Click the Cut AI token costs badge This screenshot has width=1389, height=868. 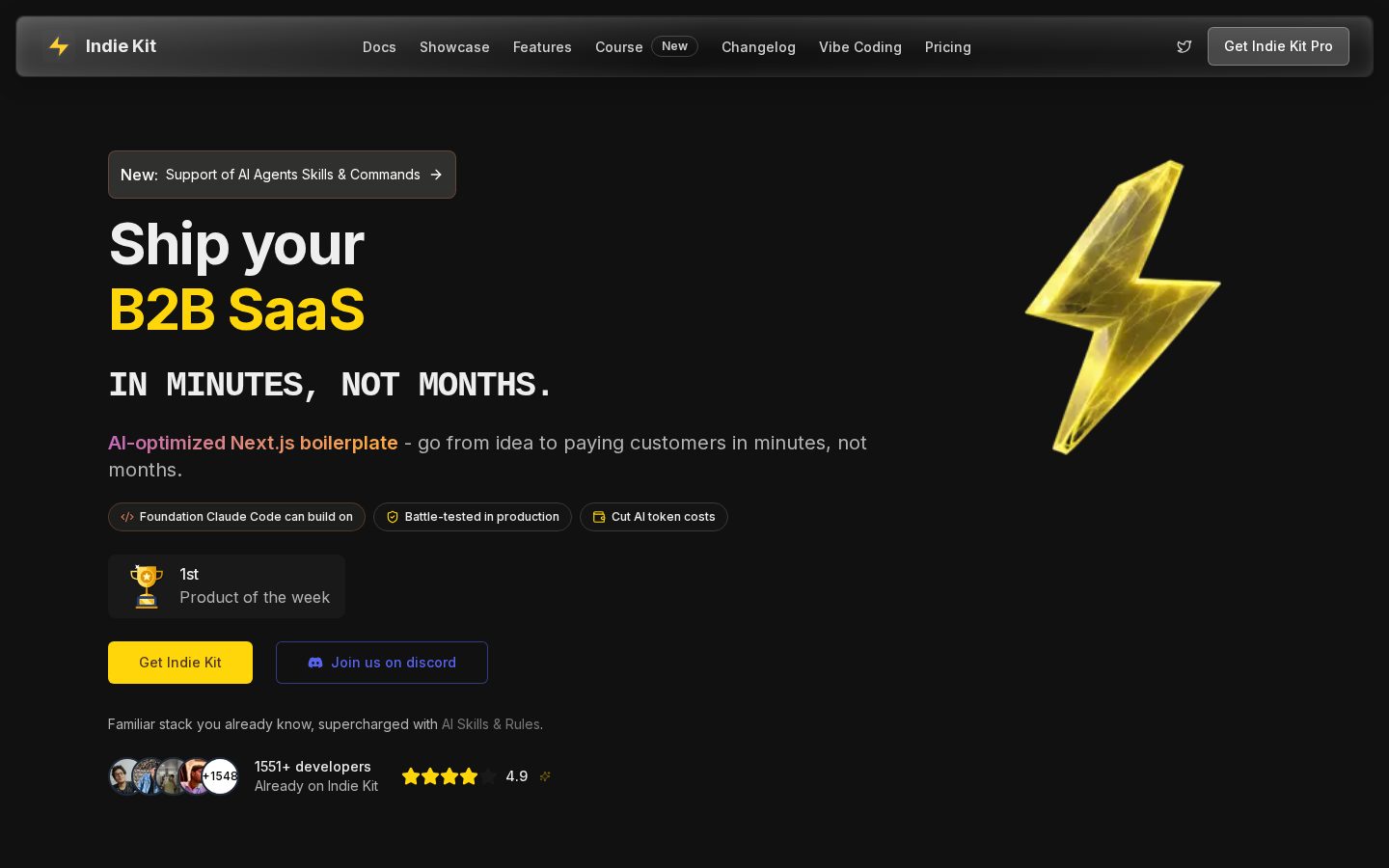pos(654,517)
